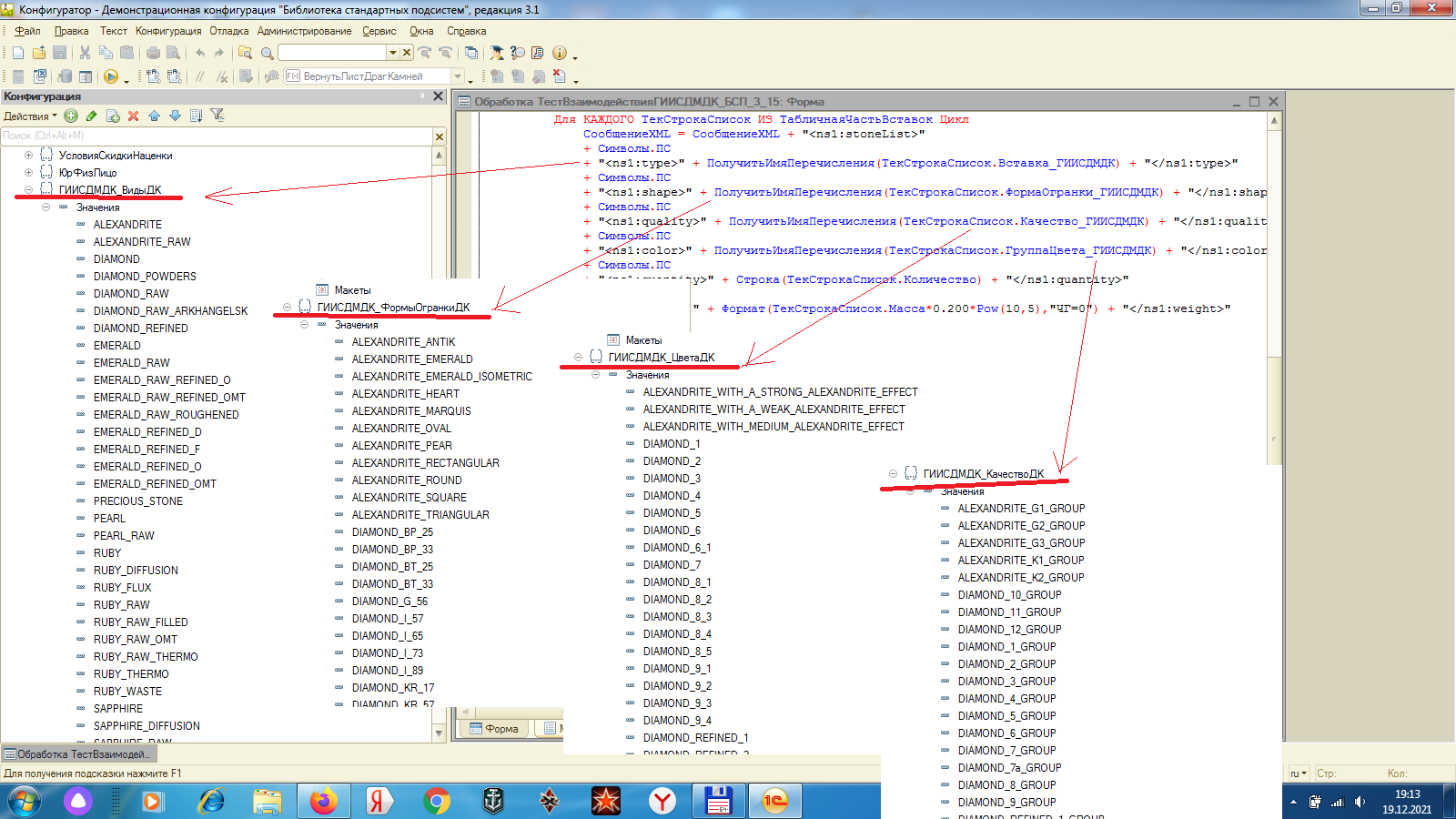The width and height of the screenshot is (1456, 819).
Task: Open the Отладка menu
Action: [229, 31]
